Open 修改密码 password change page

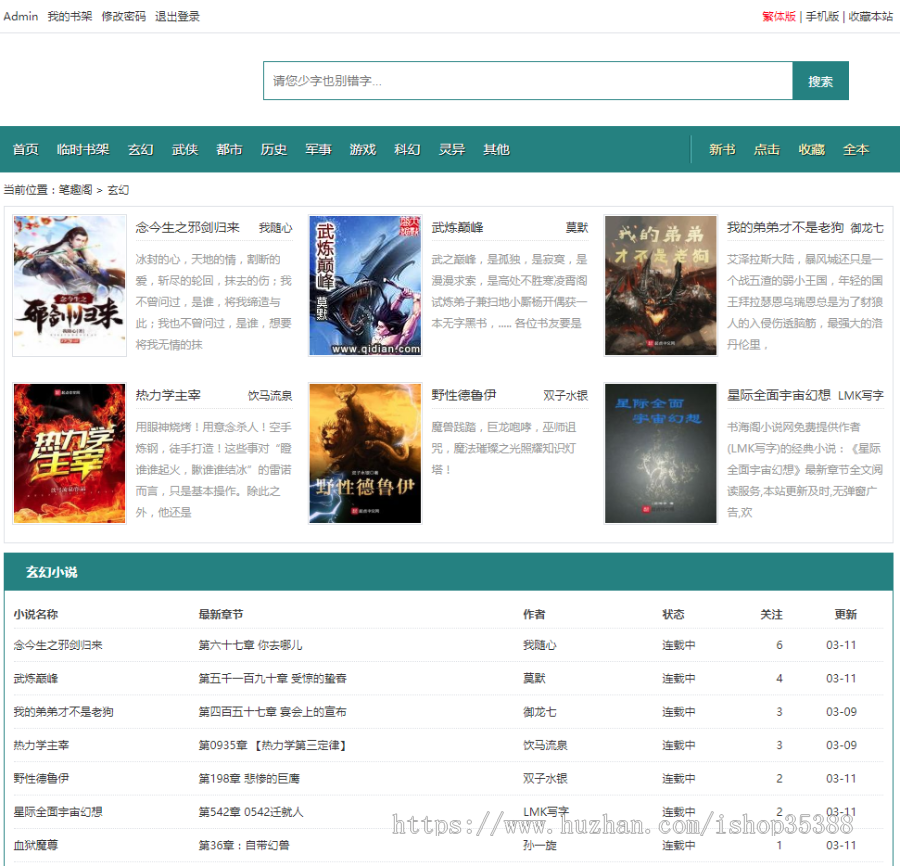[124, 16]
